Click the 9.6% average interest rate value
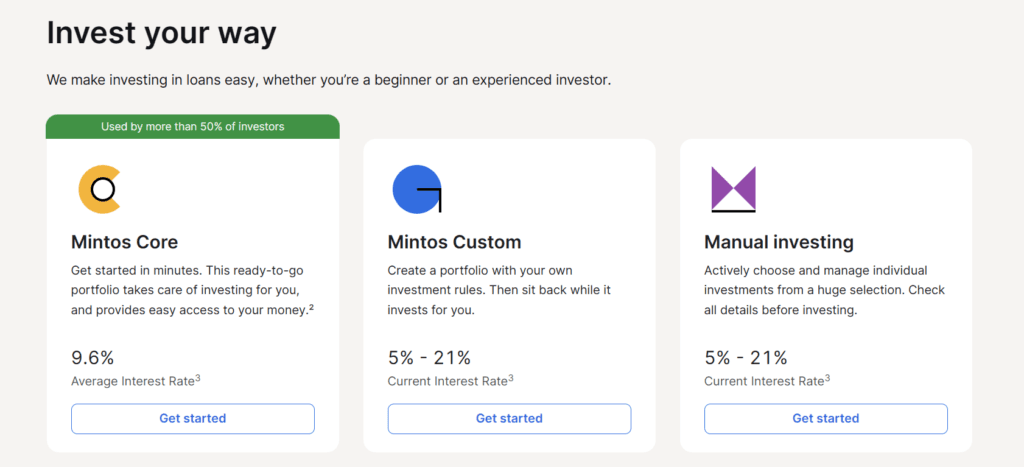Viewport: 1024px width, 467px height. (93, 357)
